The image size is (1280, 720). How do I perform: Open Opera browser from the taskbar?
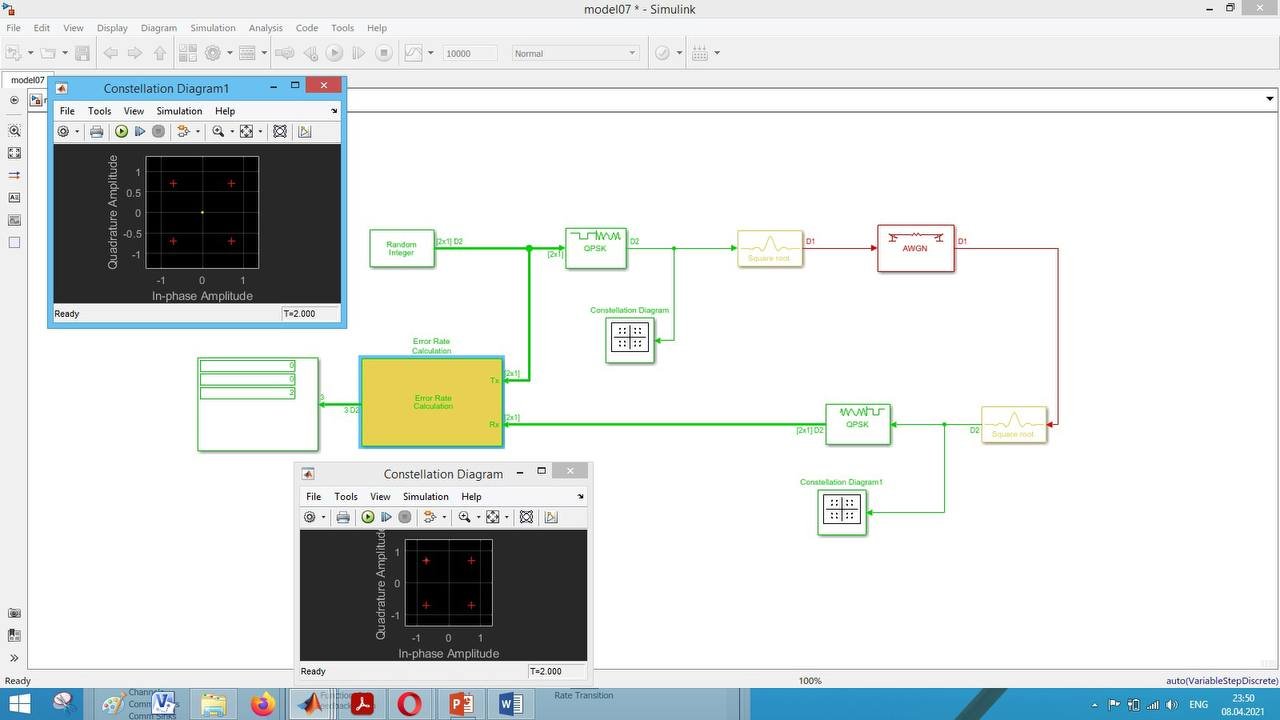[x=409, y=704]
